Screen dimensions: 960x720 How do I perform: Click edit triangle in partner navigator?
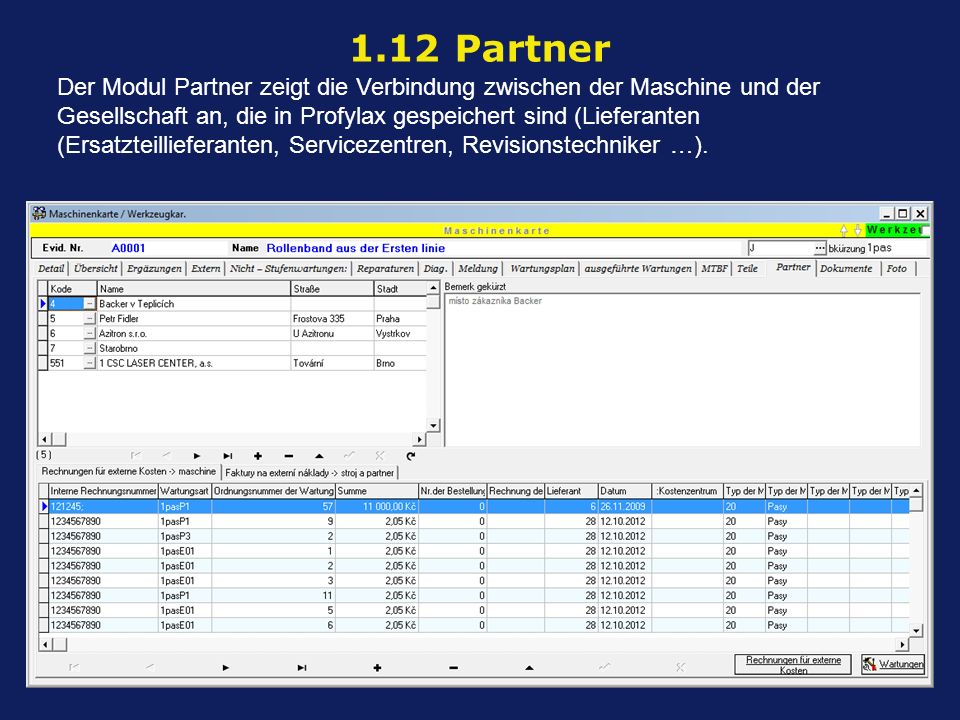coord(319,456)
